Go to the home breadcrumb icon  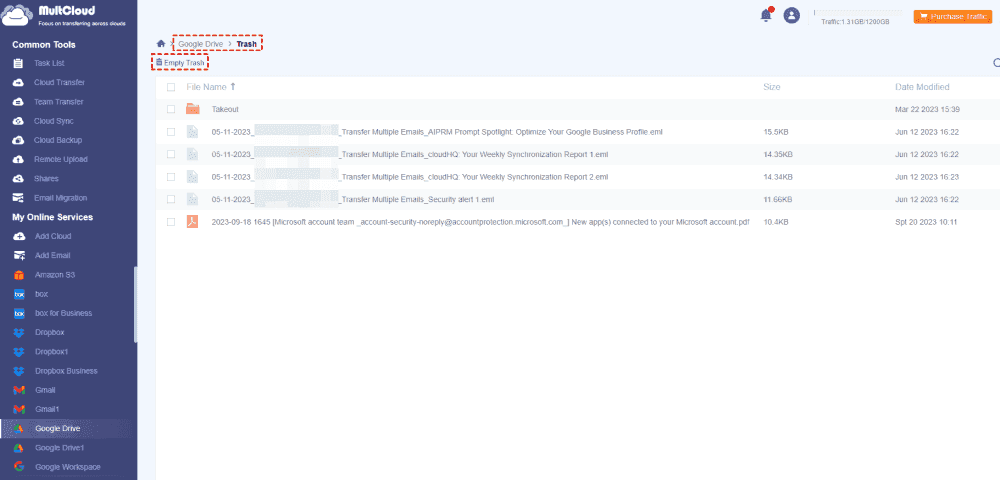point(161,44)
